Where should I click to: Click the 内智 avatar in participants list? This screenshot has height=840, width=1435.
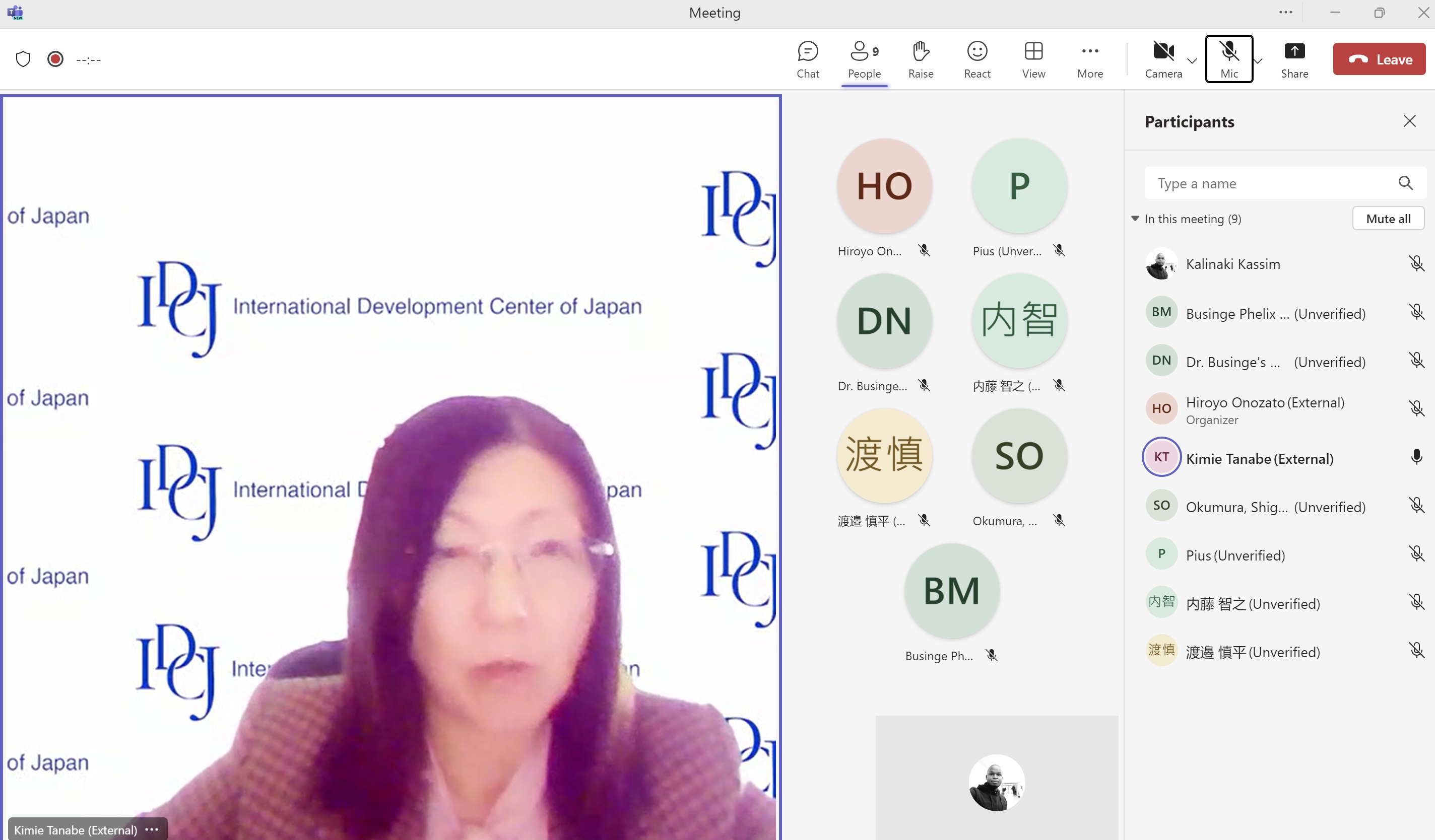(x=1161, y=601)
